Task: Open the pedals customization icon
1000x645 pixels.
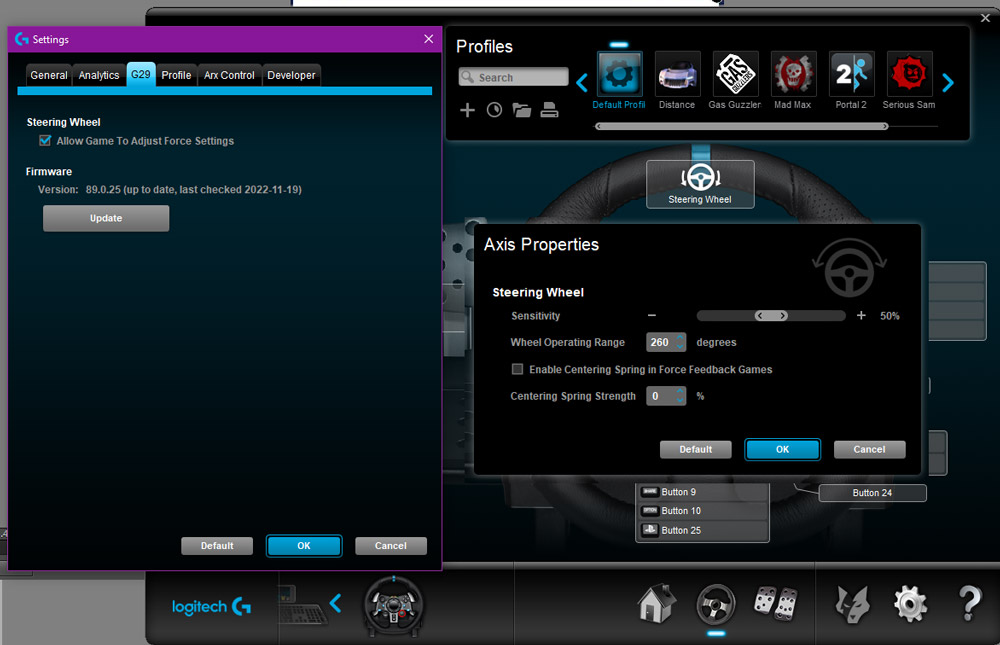Action: (776, 604)
